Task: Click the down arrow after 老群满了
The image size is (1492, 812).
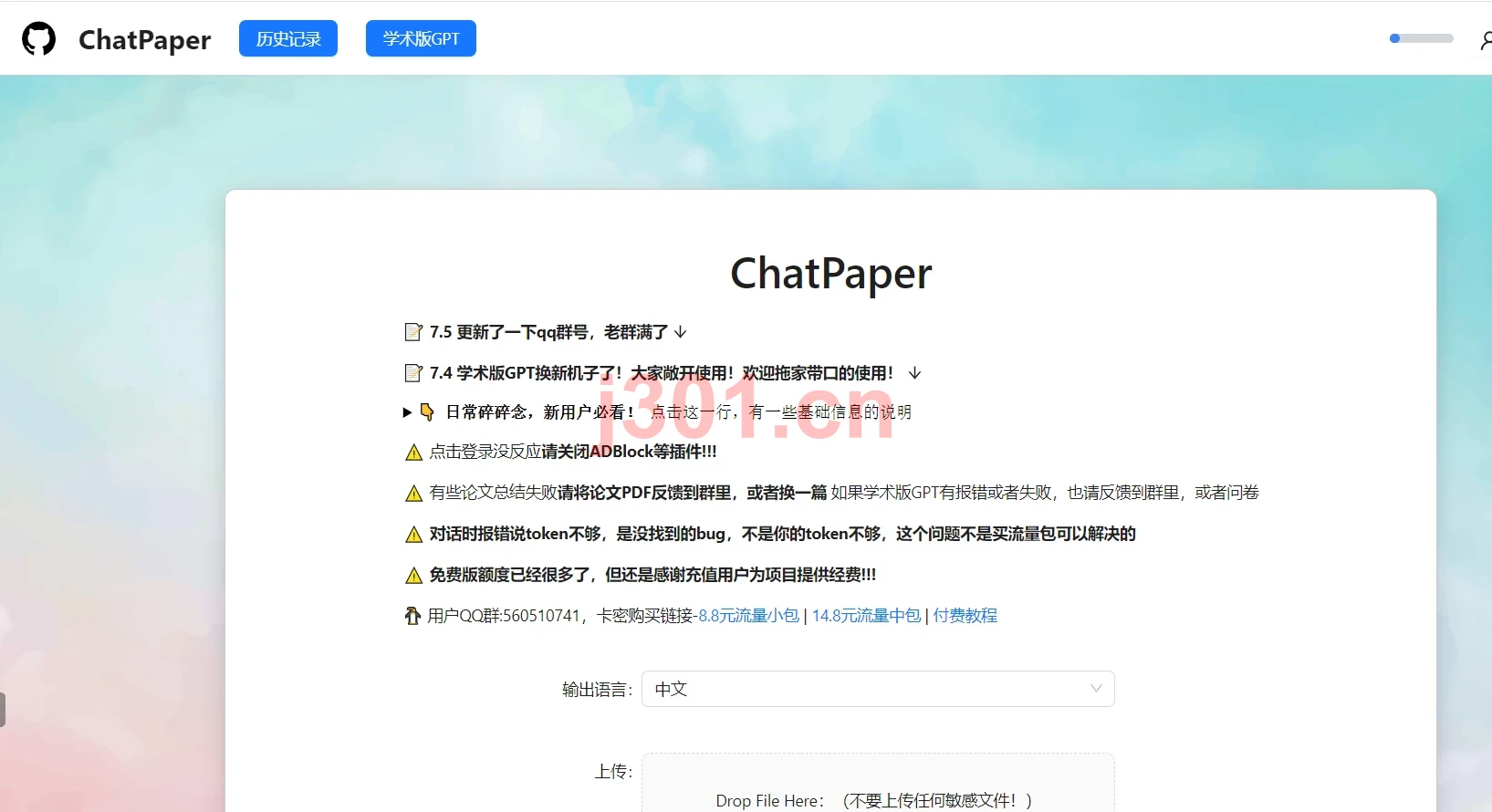Action: [x=681, y=332]
